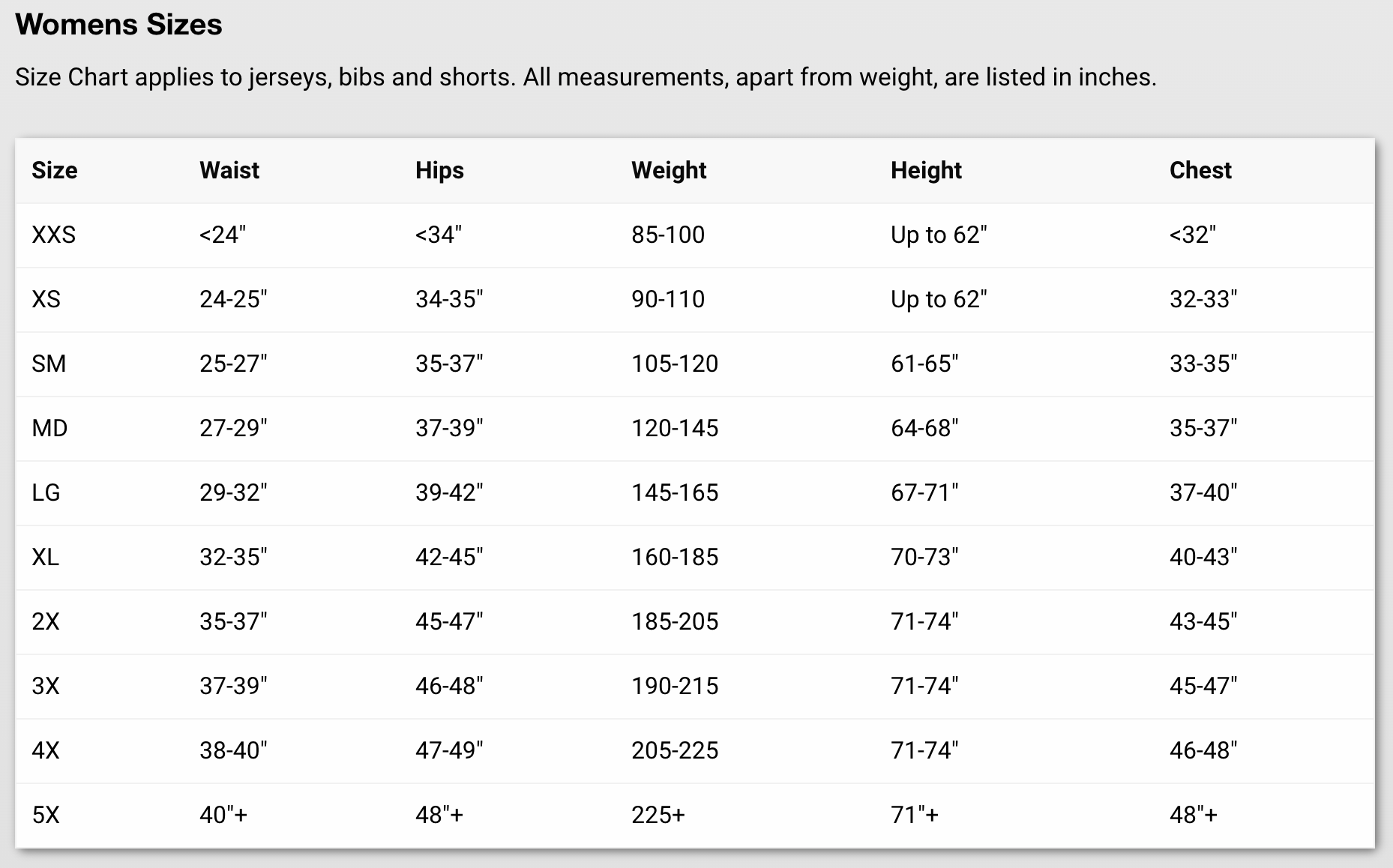Select the 5X size row label
The image size is (1393, 868).
click(45, 815)
